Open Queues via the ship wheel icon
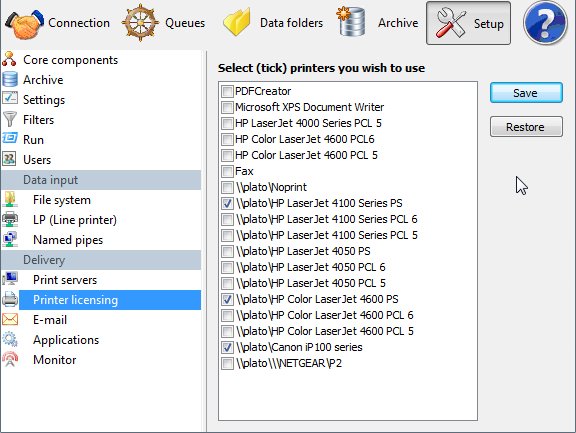Screen dimensions: 576x433 [140, 23]
